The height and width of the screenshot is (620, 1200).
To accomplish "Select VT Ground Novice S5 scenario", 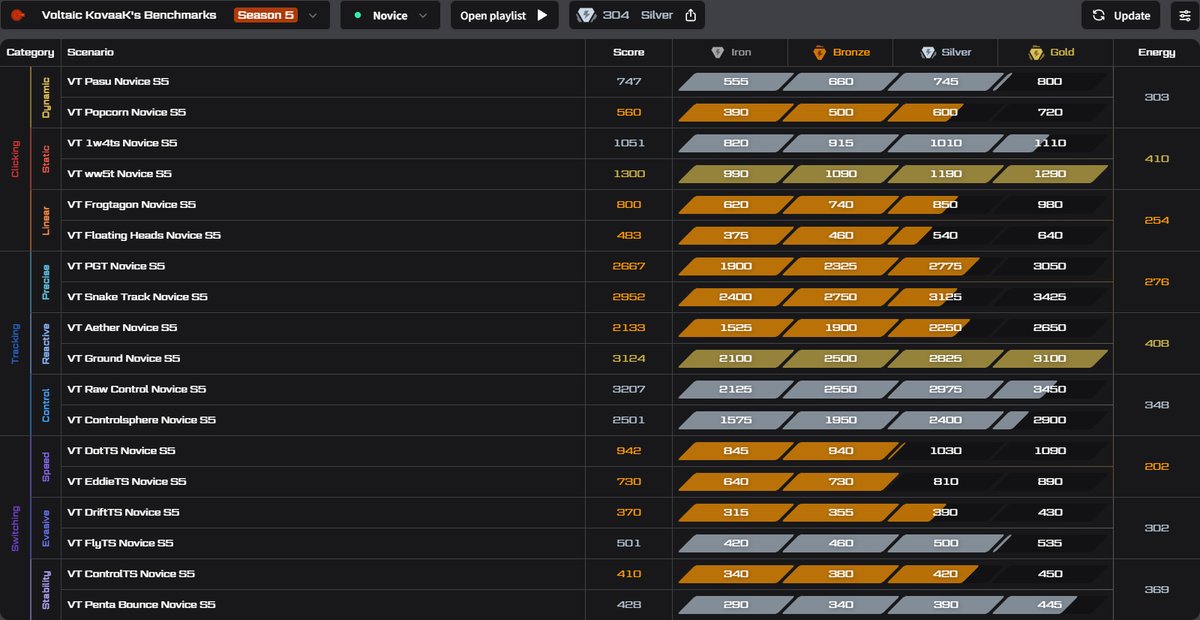I will [123, 359].
